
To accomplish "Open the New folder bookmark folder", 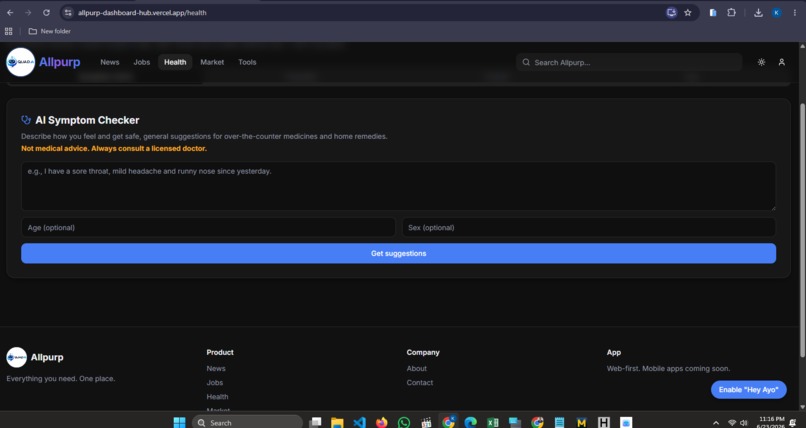I will coord(49,31).
